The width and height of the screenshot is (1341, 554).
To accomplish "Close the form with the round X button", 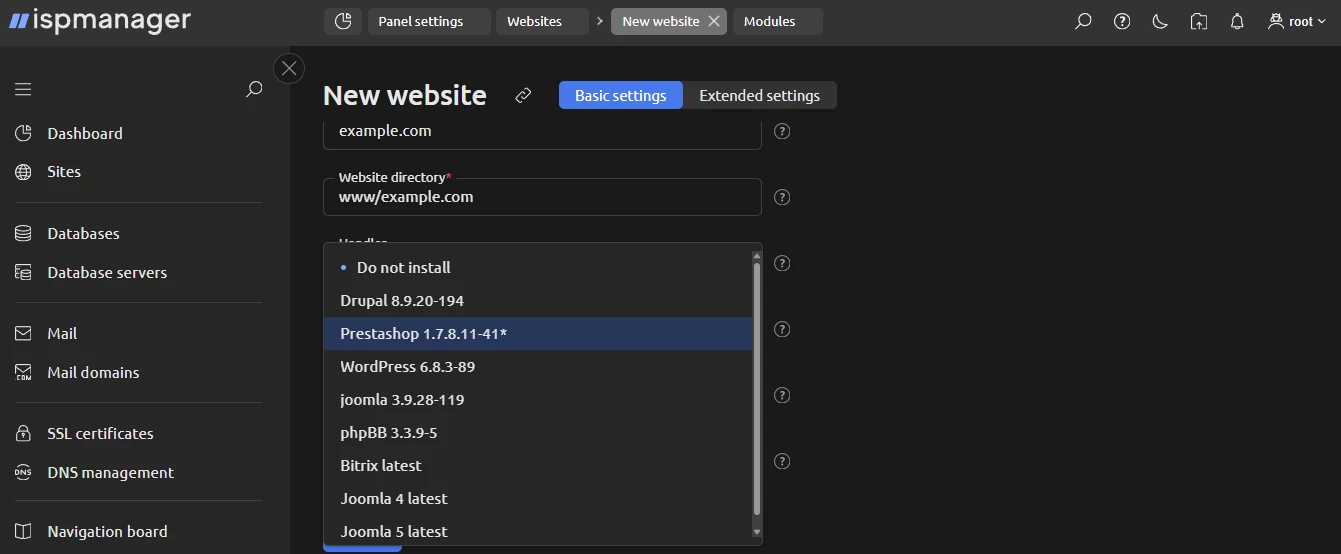I will tap(289, 68).
